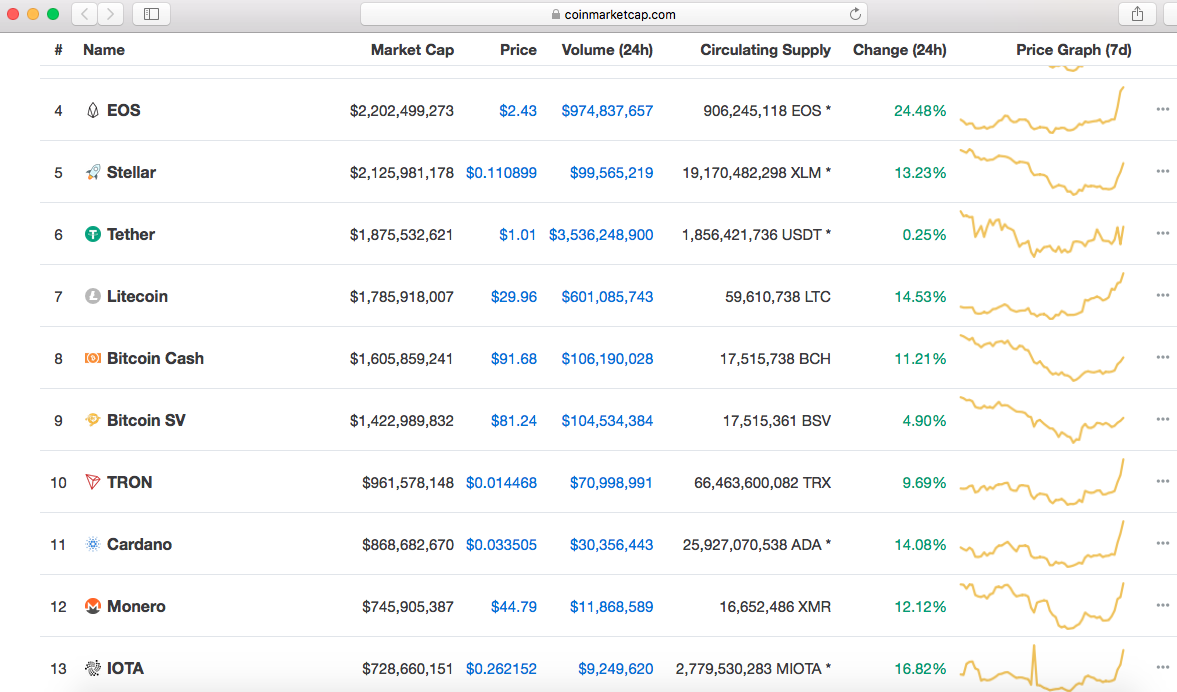This screenshot has height=692, width=1177.
Task: Open the IOTA 7-day price graph
Action: click(1042, 667)
